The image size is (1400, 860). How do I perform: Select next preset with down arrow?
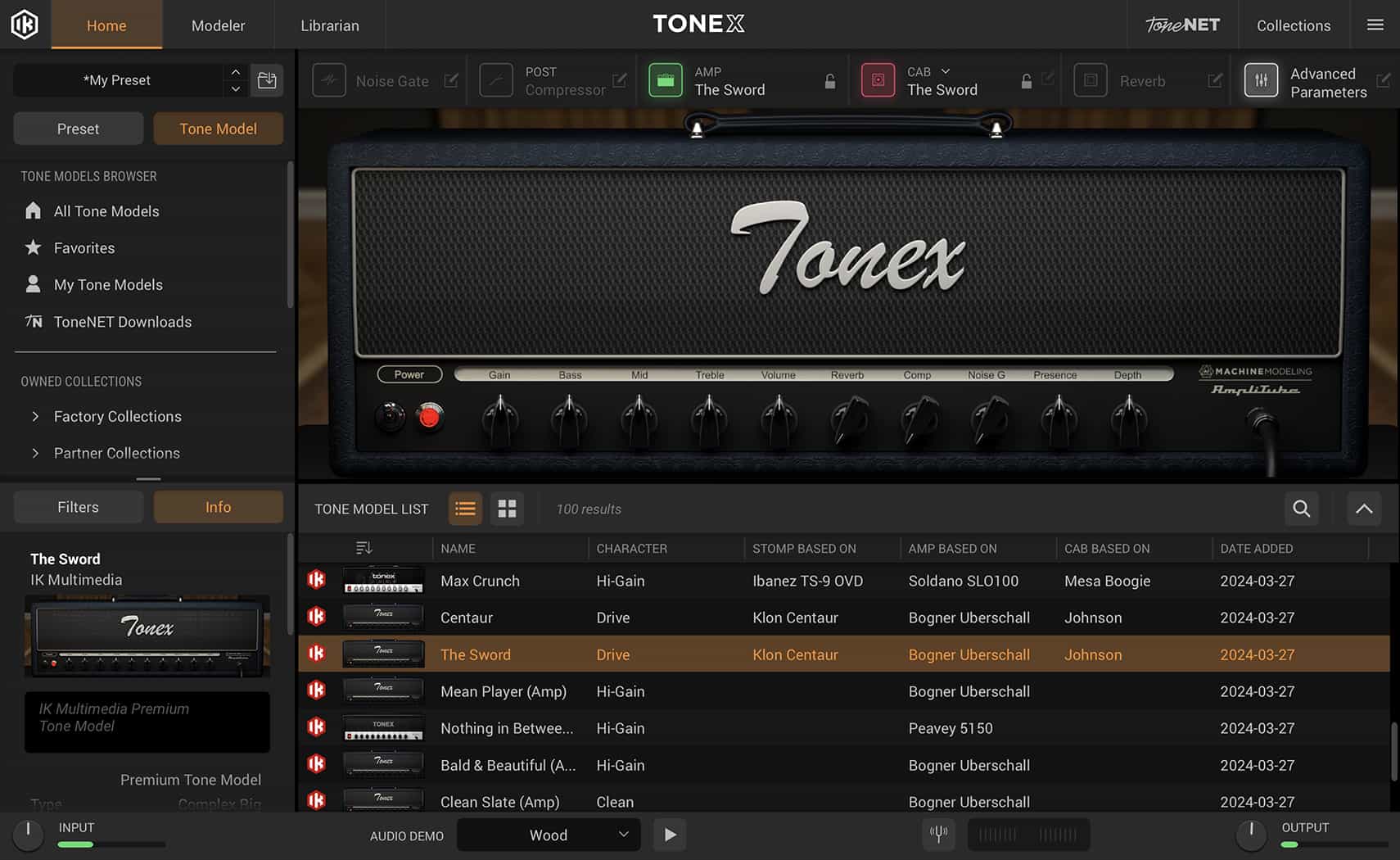pyautogui.click(x=236, y=88)
